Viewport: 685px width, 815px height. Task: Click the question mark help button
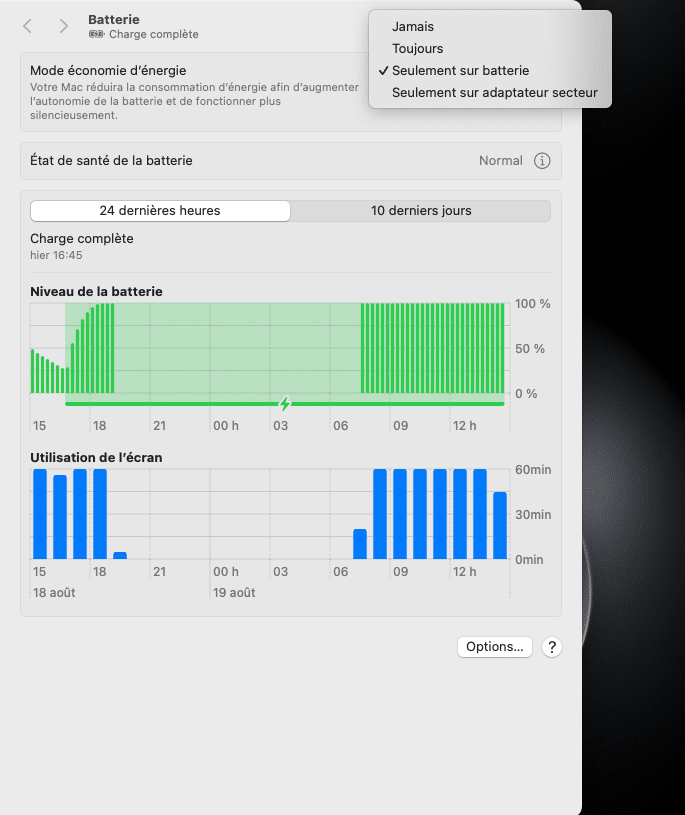tap(551, 647)
